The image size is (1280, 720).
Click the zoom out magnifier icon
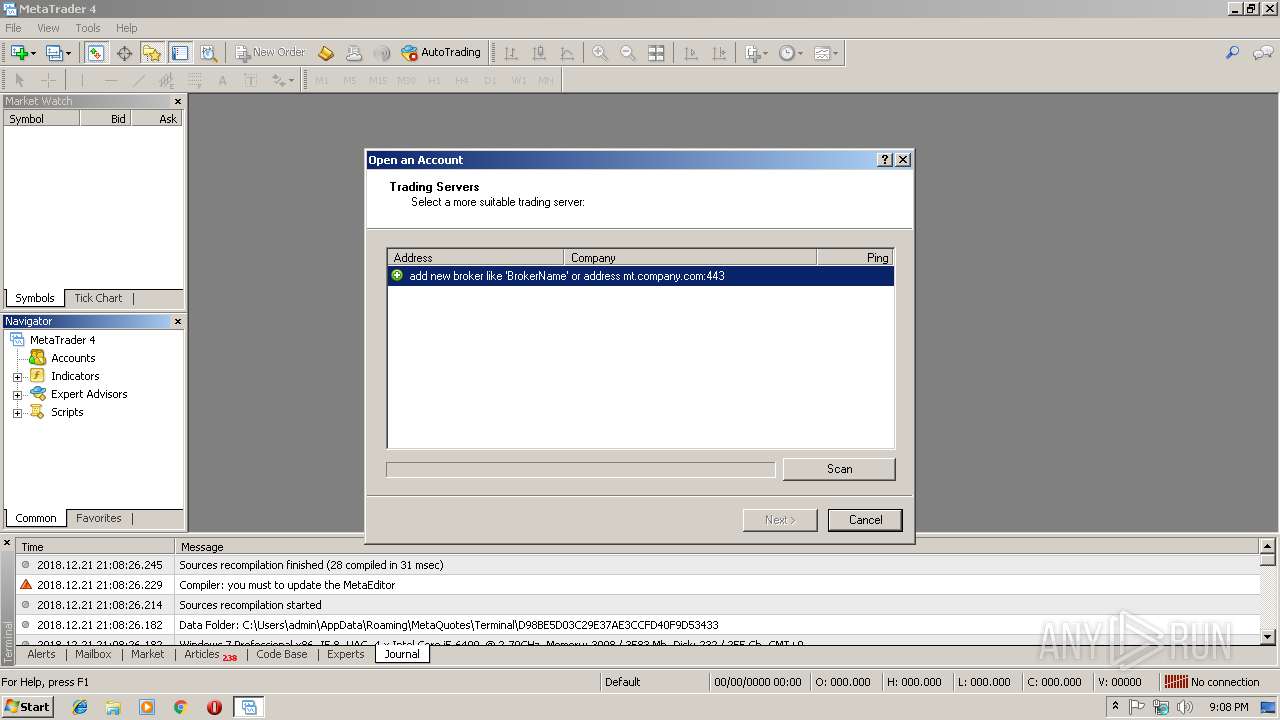click(628, 53)
